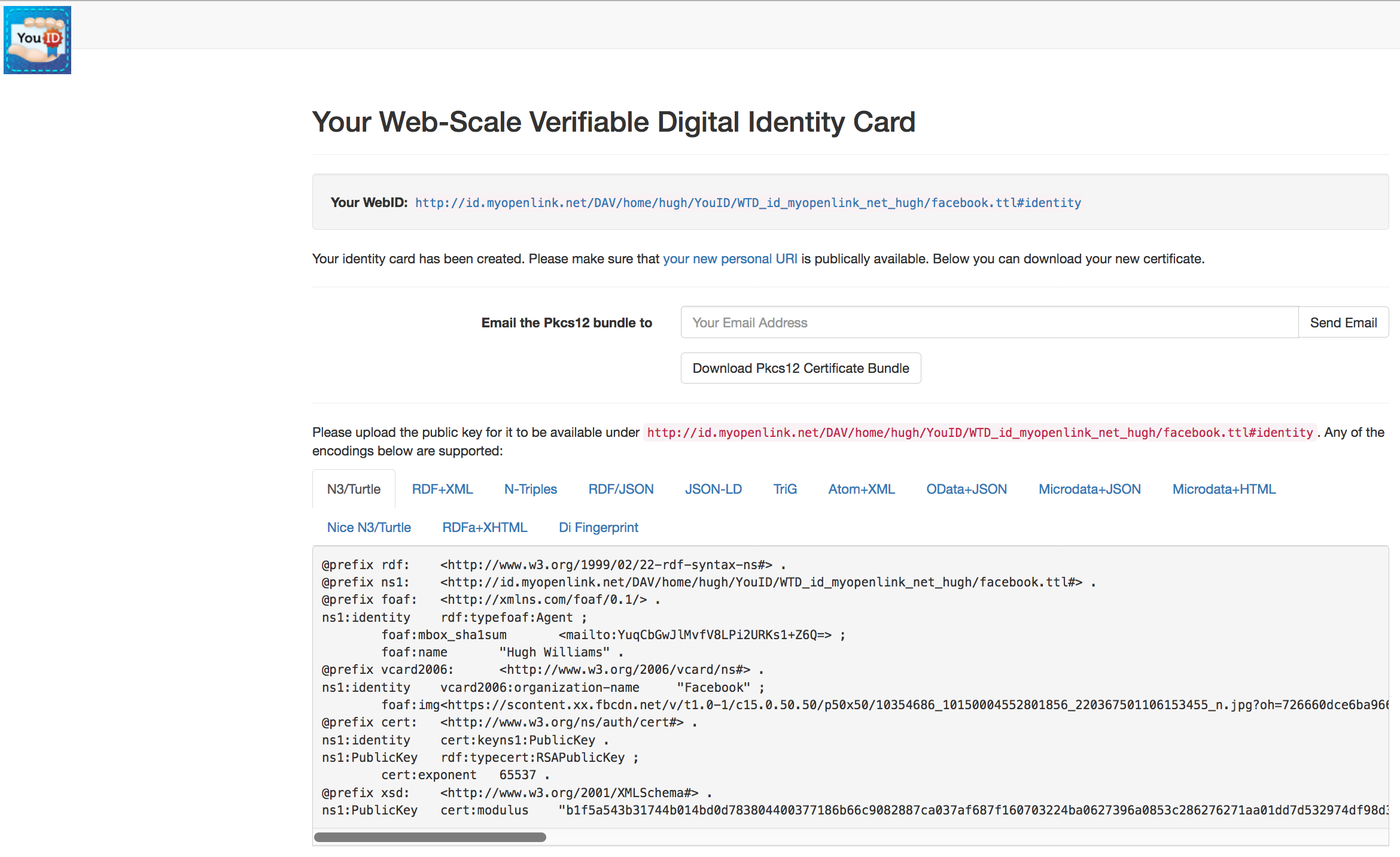The image size is (1400, 857).
Task: Click the YouID logo icon
Action: click(x=37, y=40)
